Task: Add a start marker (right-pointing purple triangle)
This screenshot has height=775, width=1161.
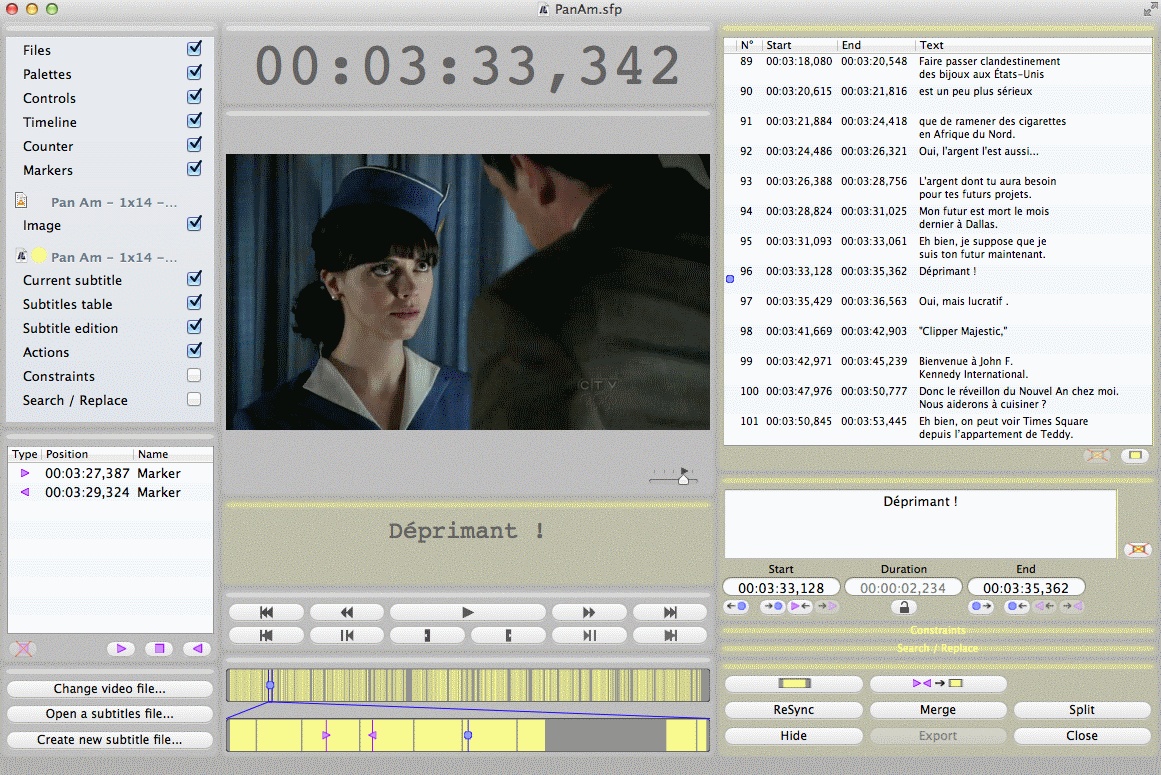Action: click(121, 648)
